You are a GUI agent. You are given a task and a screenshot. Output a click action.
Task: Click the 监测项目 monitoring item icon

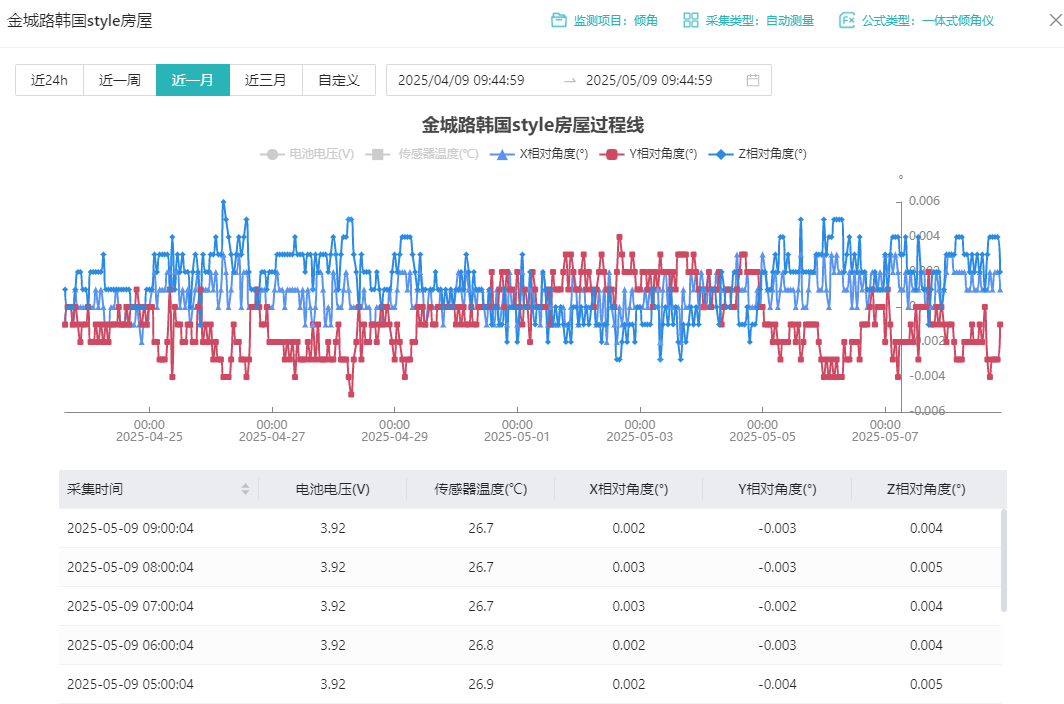(559, 20)
